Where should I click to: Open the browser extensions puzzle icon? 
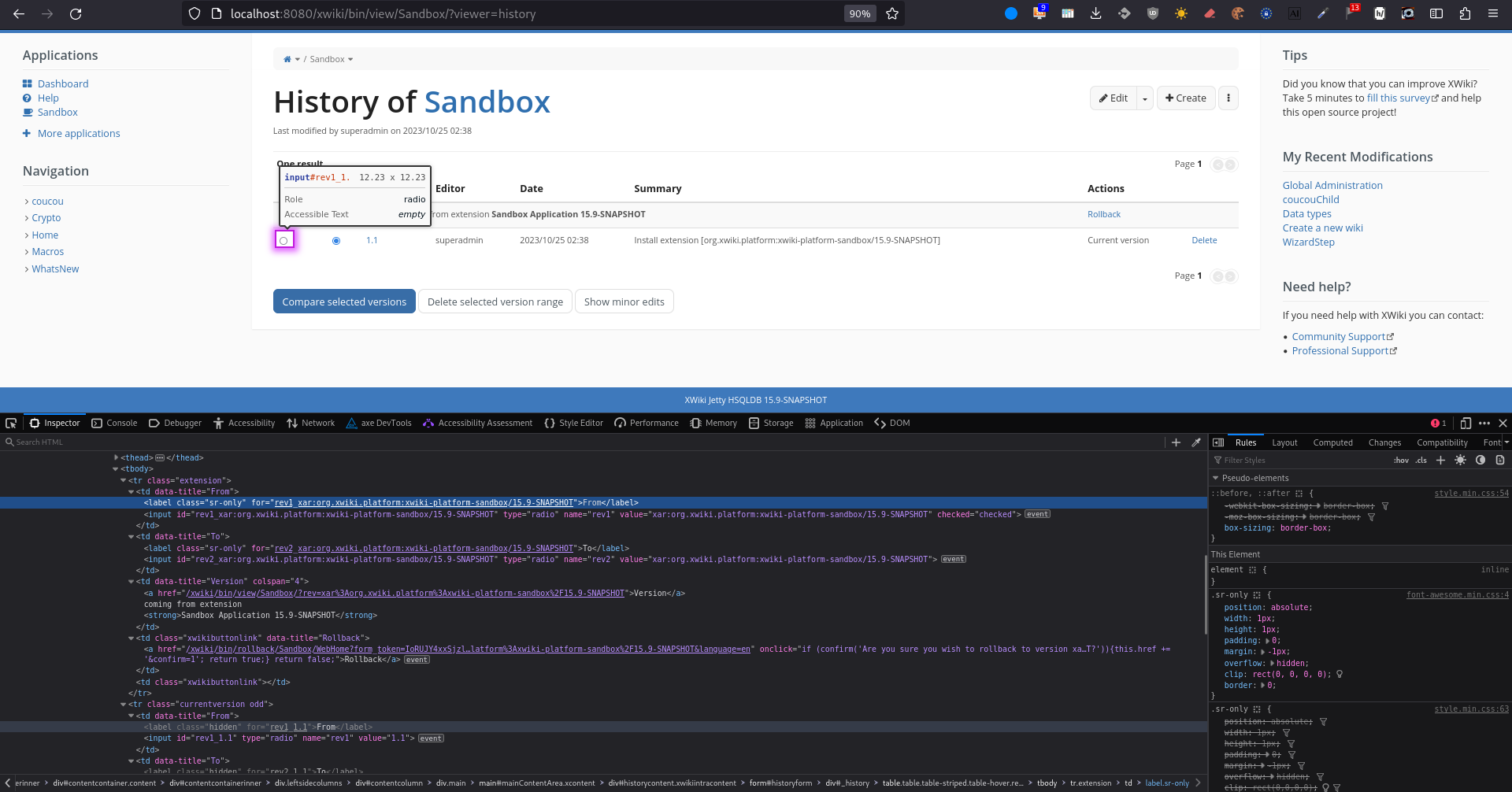pos(1465,13)
